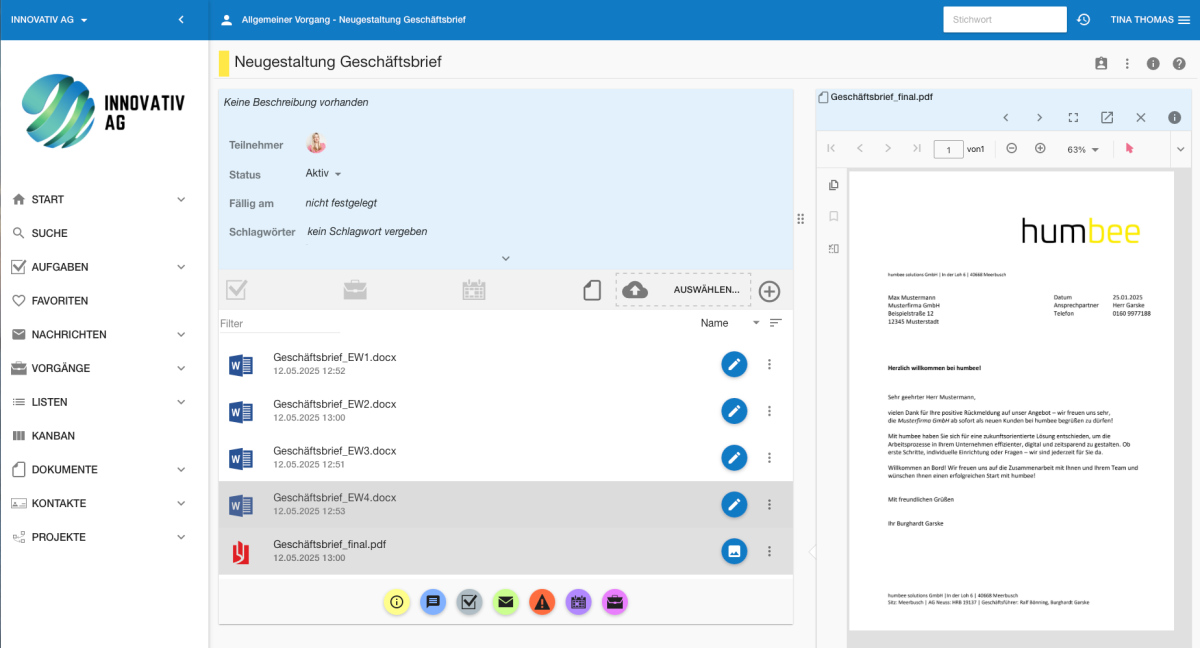The width and height of the screenshot is (1200, 648).
Task: Edit Geschäftsbrief_EW1.docx with the pencil button
Action: [x=734, y=365]
